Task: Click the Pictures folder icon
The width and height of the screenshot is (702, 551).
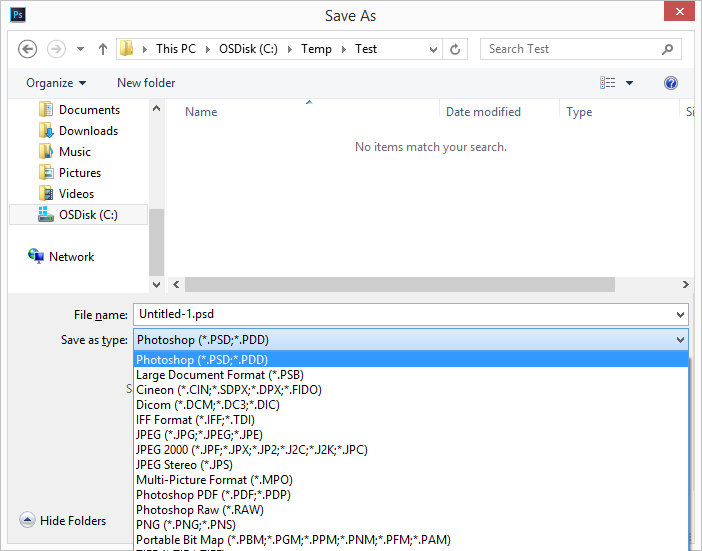Action: (x=46, y=172)
